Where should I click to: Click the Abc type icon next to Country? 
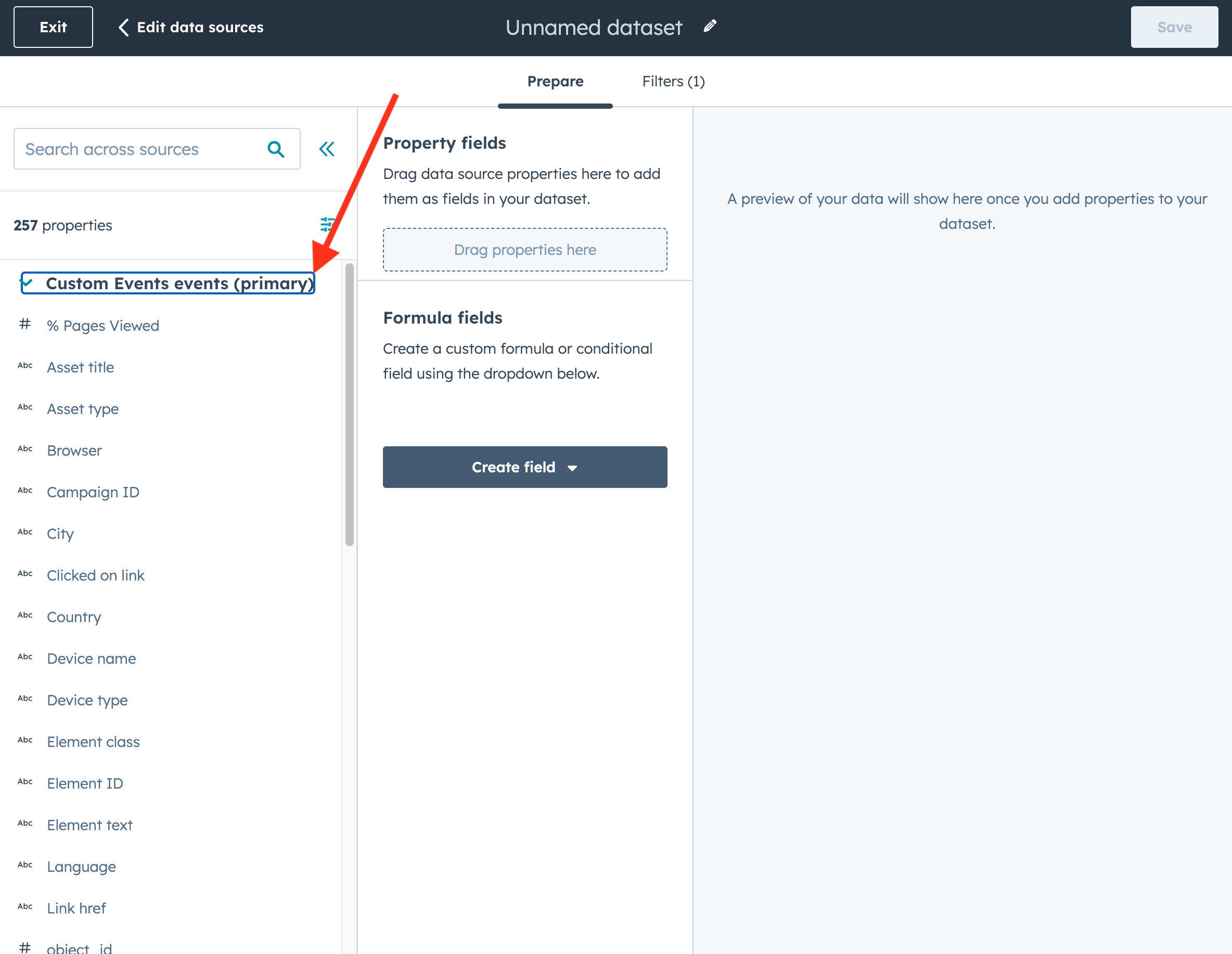click(x=25, y=615)
